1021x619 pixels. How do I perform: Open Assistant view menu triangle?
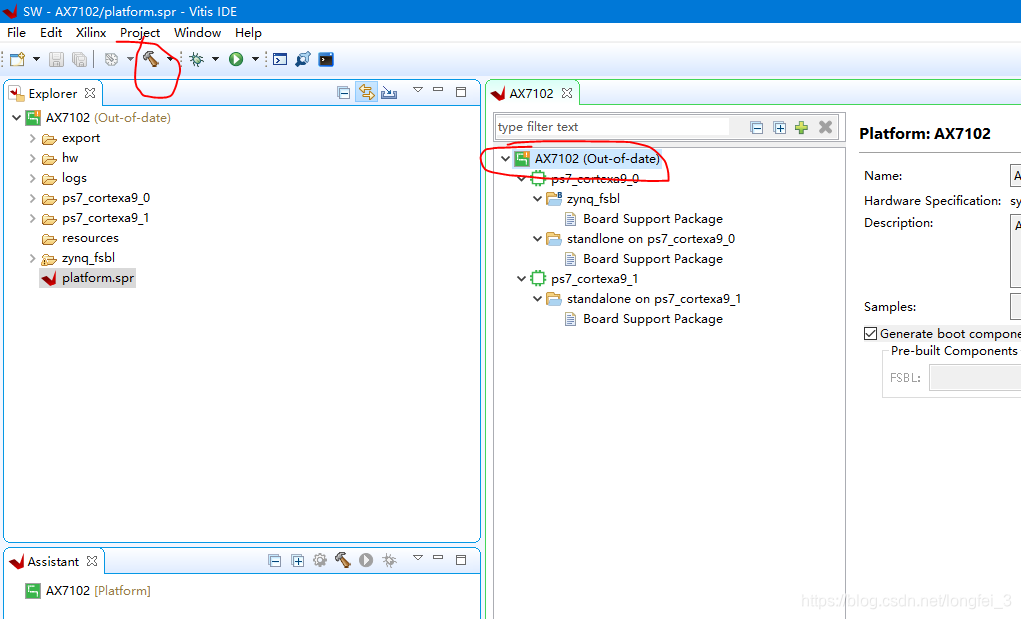(x=418, y=558)
